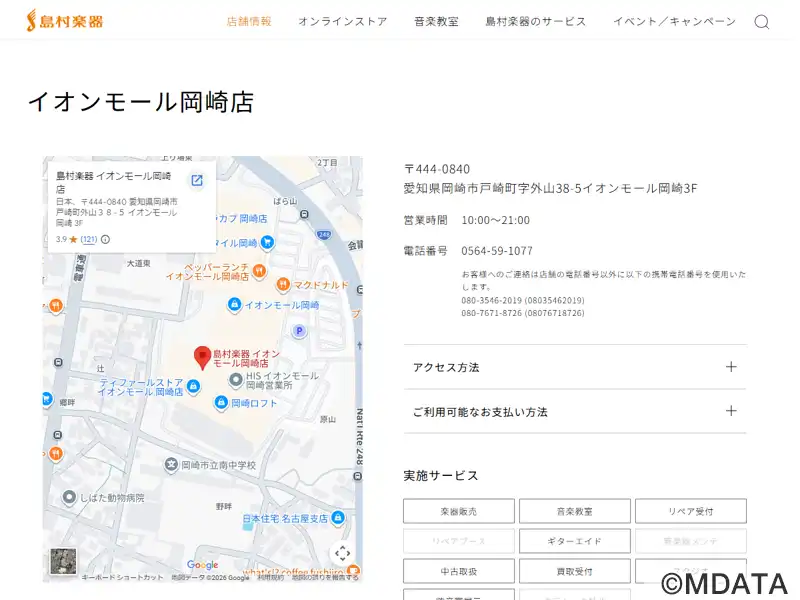Click the blue parking marker on map
The width and height of the screenshot is (800, 600).
298,331
